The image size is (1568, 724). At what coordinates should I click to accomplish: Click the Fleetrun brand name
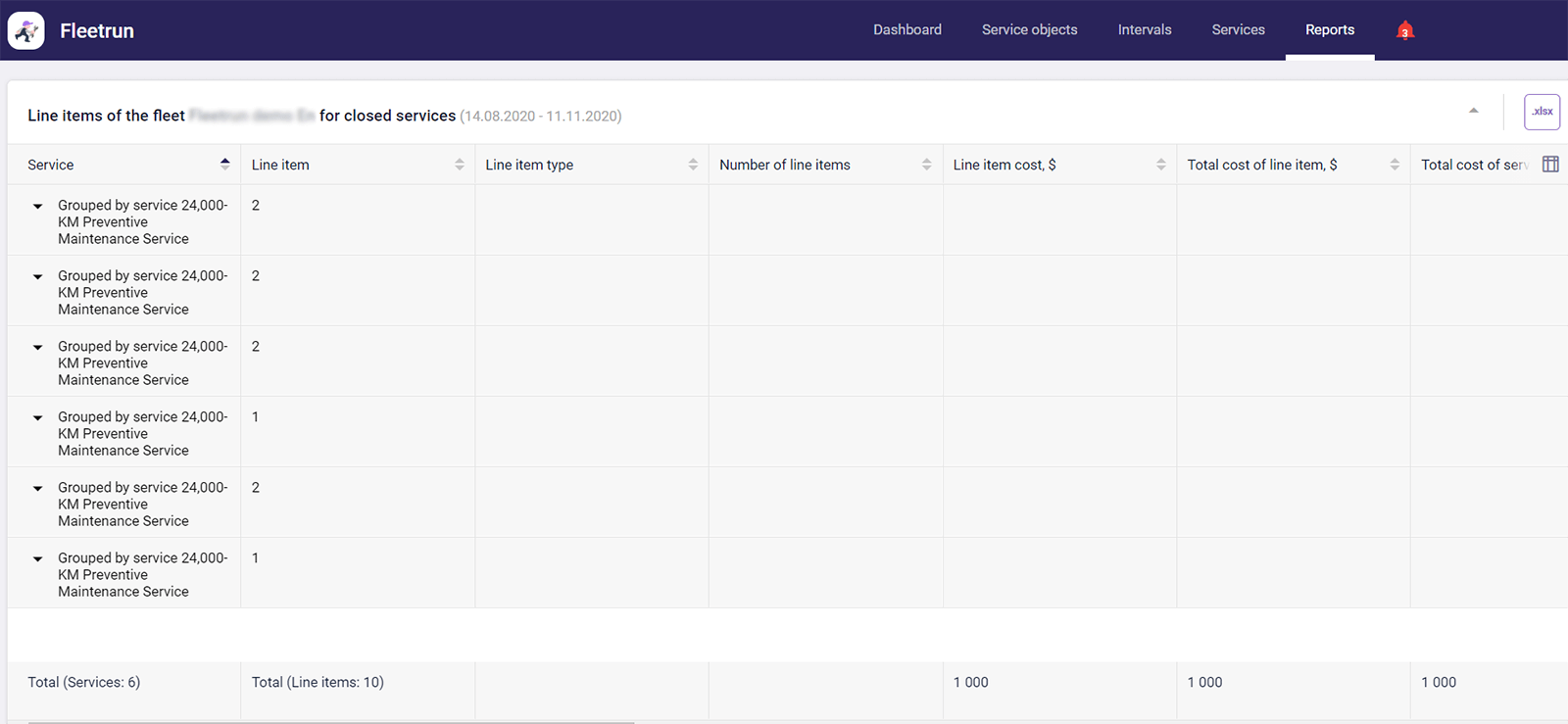click(x=97, y=31)
